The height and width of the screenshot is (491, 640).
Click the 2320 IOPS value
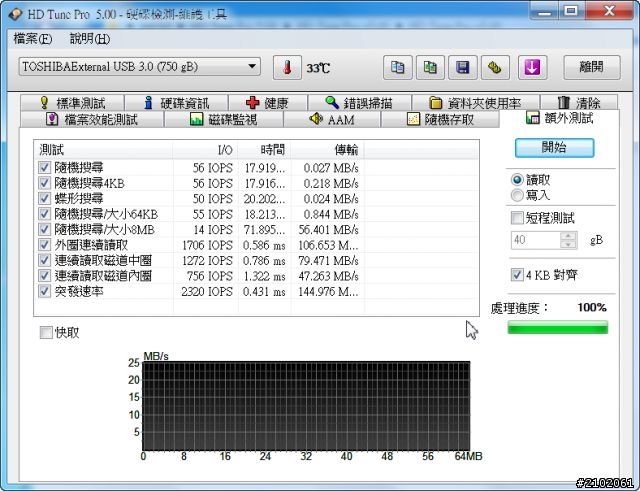point(207,291)
